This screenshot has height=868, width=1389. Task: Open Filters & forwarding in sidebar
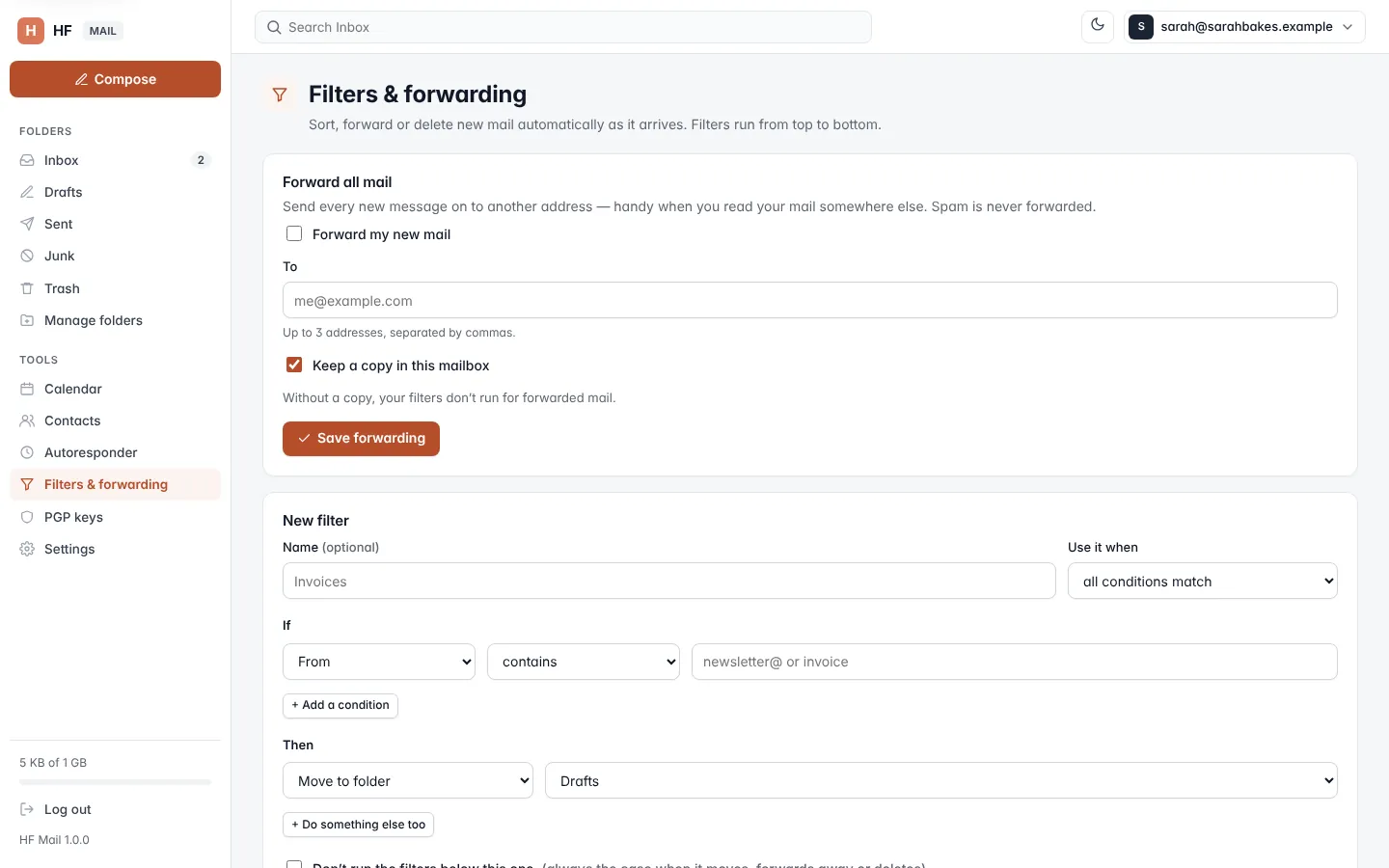click(x=115, y=484)
